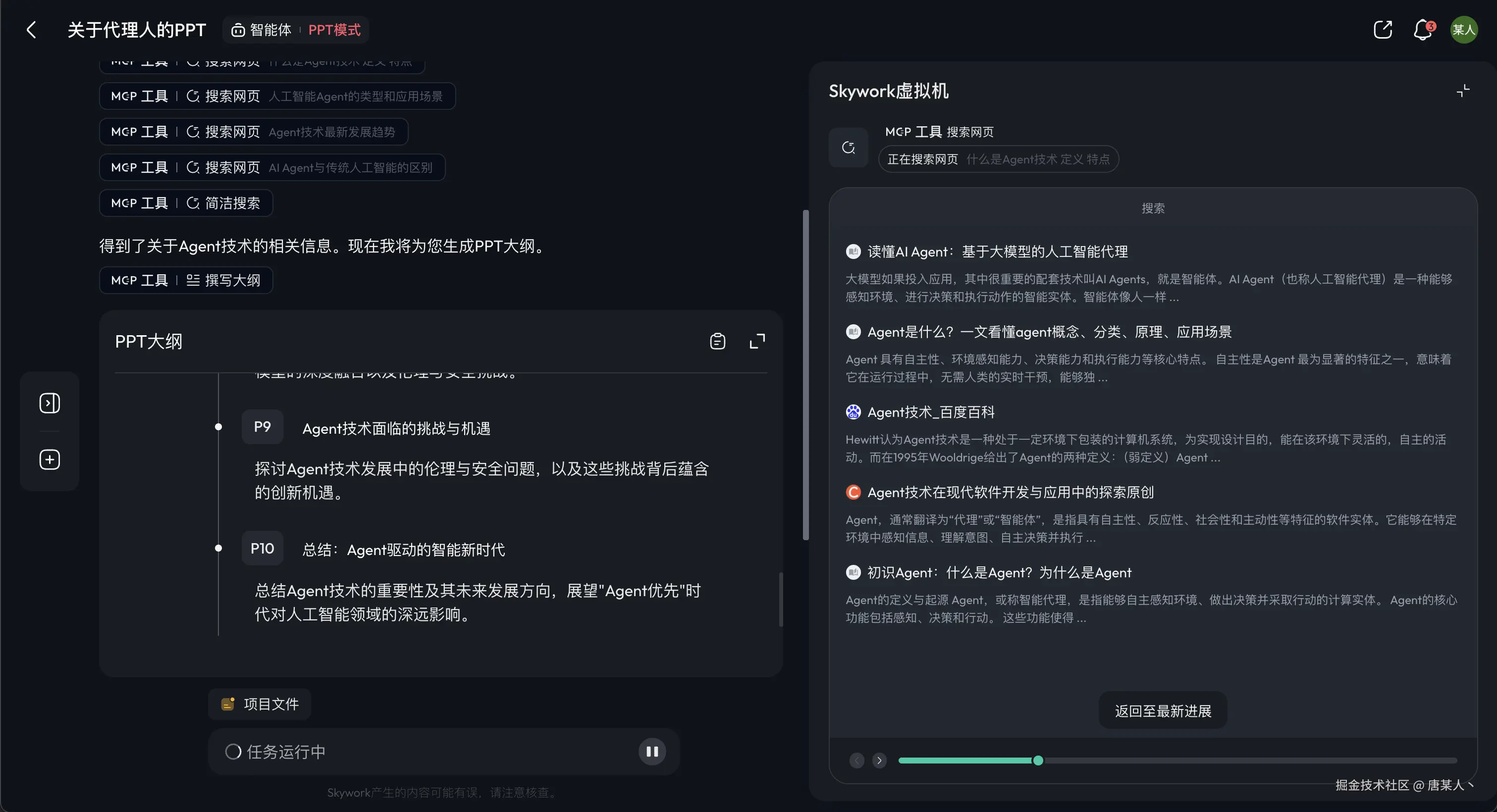The height and width of the screenshot is (812, 1497).
Task: Expand the 简洁搜索 MCP tool step
Action: tap(186, 203)
